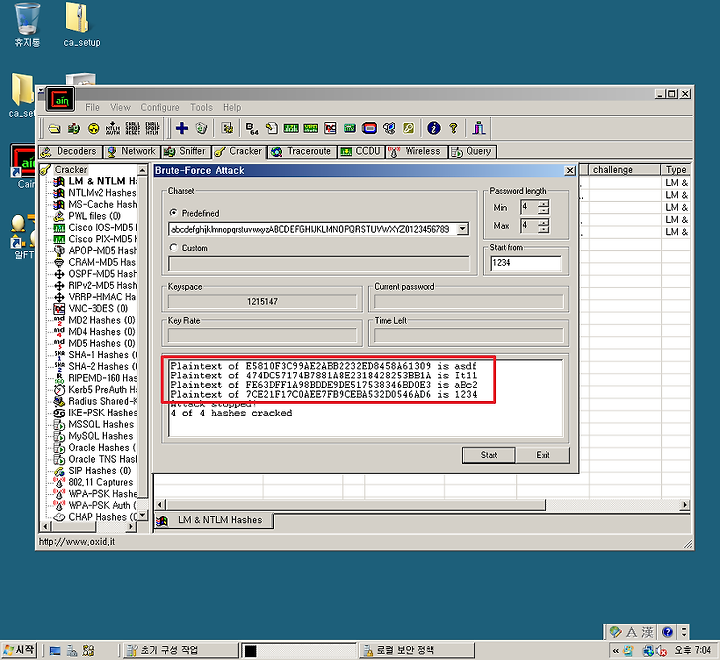The image size is (720, 660).
Task: Toggle the yellow radiation APR toolbar icon
Action: click(x=93, y=128)
